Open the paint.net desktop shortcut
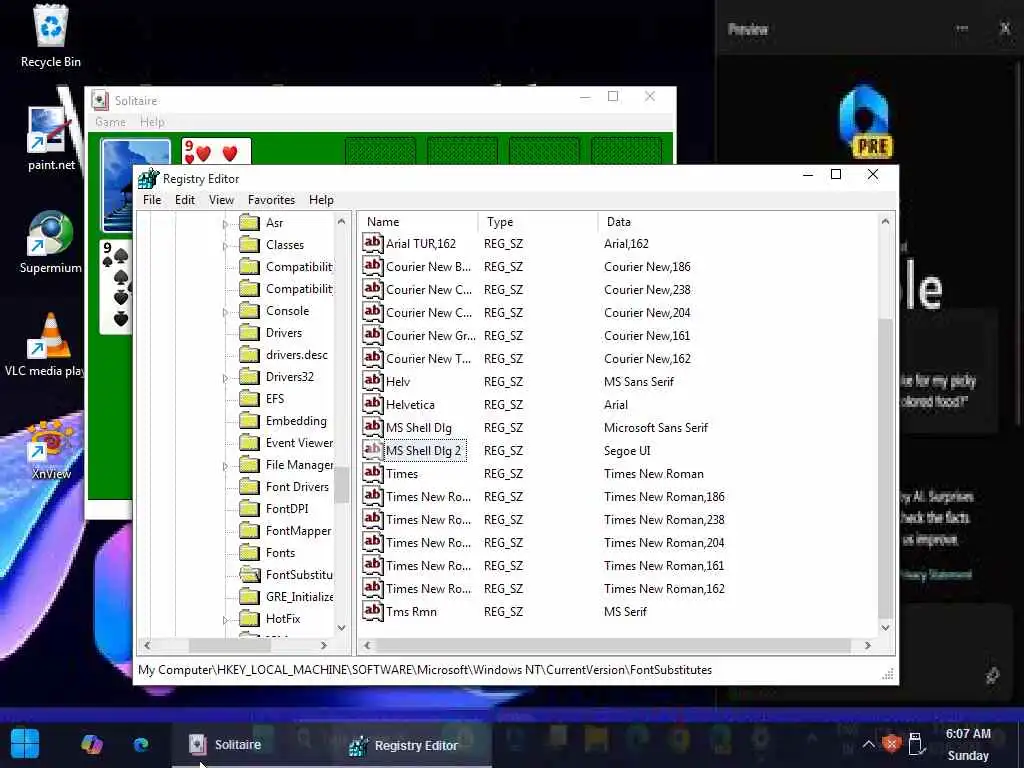 click(x=51, y=139)
